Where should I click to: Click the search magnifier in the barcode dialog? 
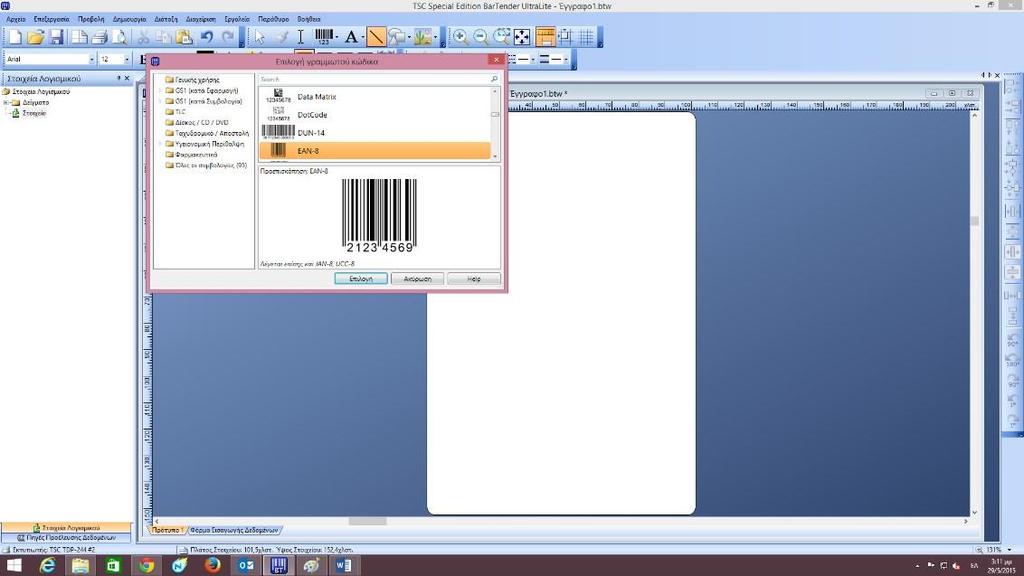click(x=494, y=79)
